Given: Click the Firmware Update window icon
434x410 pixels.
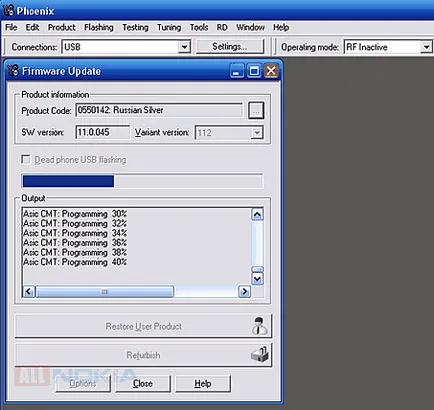Looking at the screenshot, I should click(x=13, y=70).
